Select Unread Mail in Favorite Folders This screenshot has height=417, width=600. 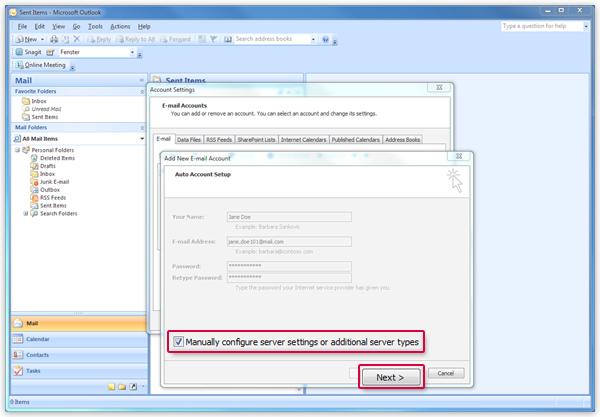42,109
